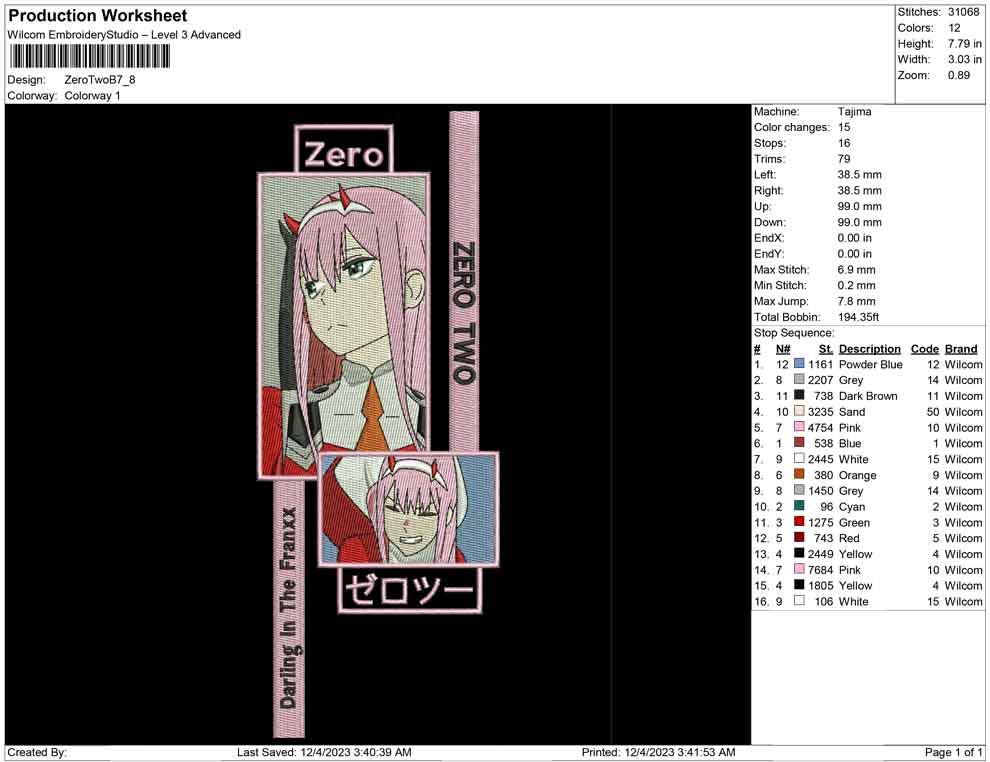The height and width of the screenshot is (762, 990).
Task: Click the Printed timestamp
Action: (658, 752)
